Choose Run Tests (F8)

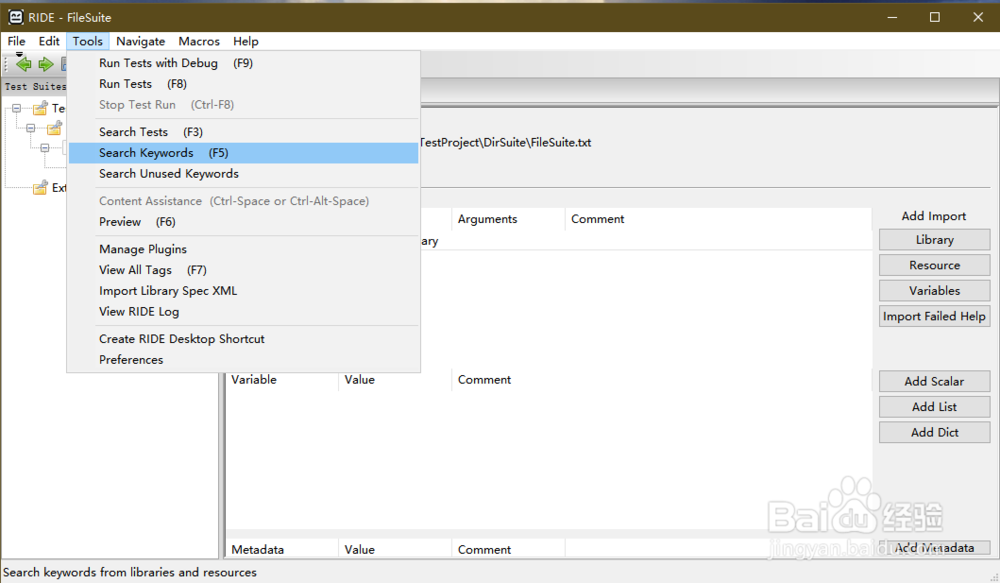point(243,84)
